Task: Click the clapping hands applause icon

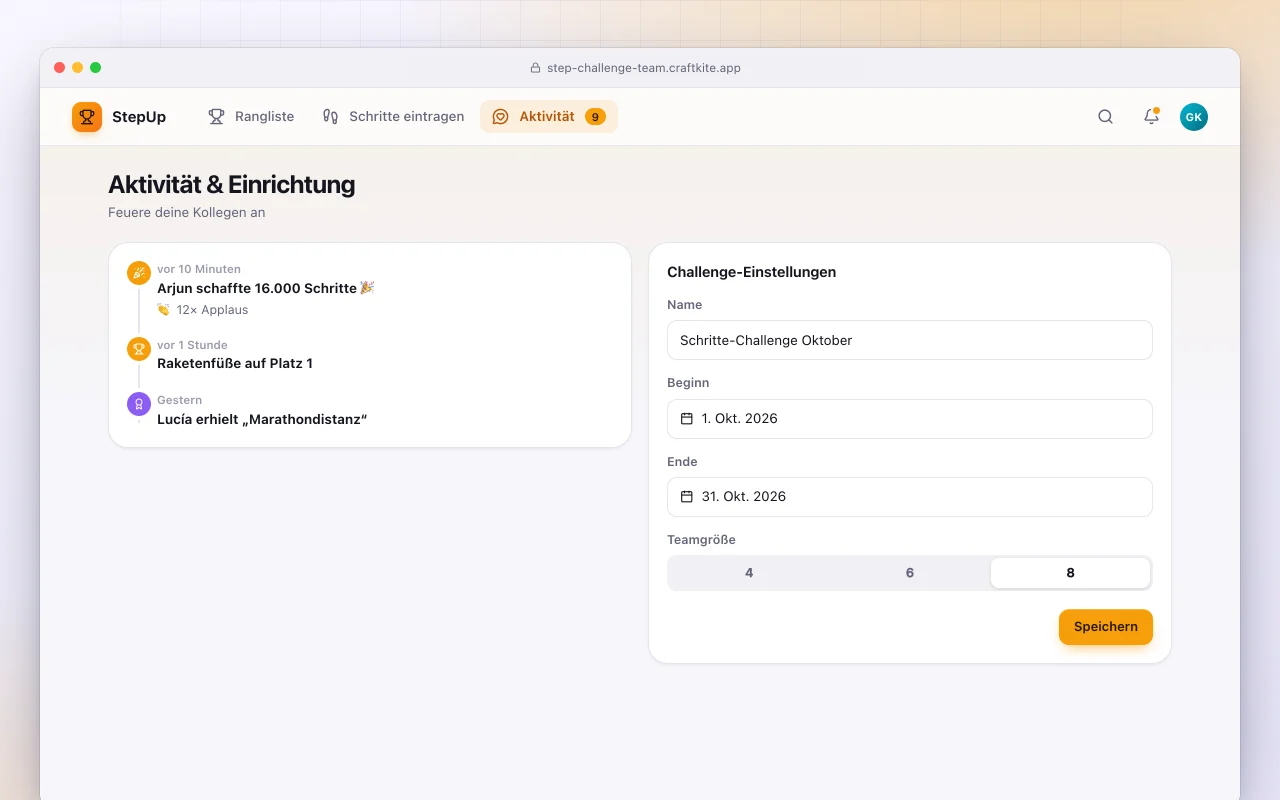Action: coord(164,310)
